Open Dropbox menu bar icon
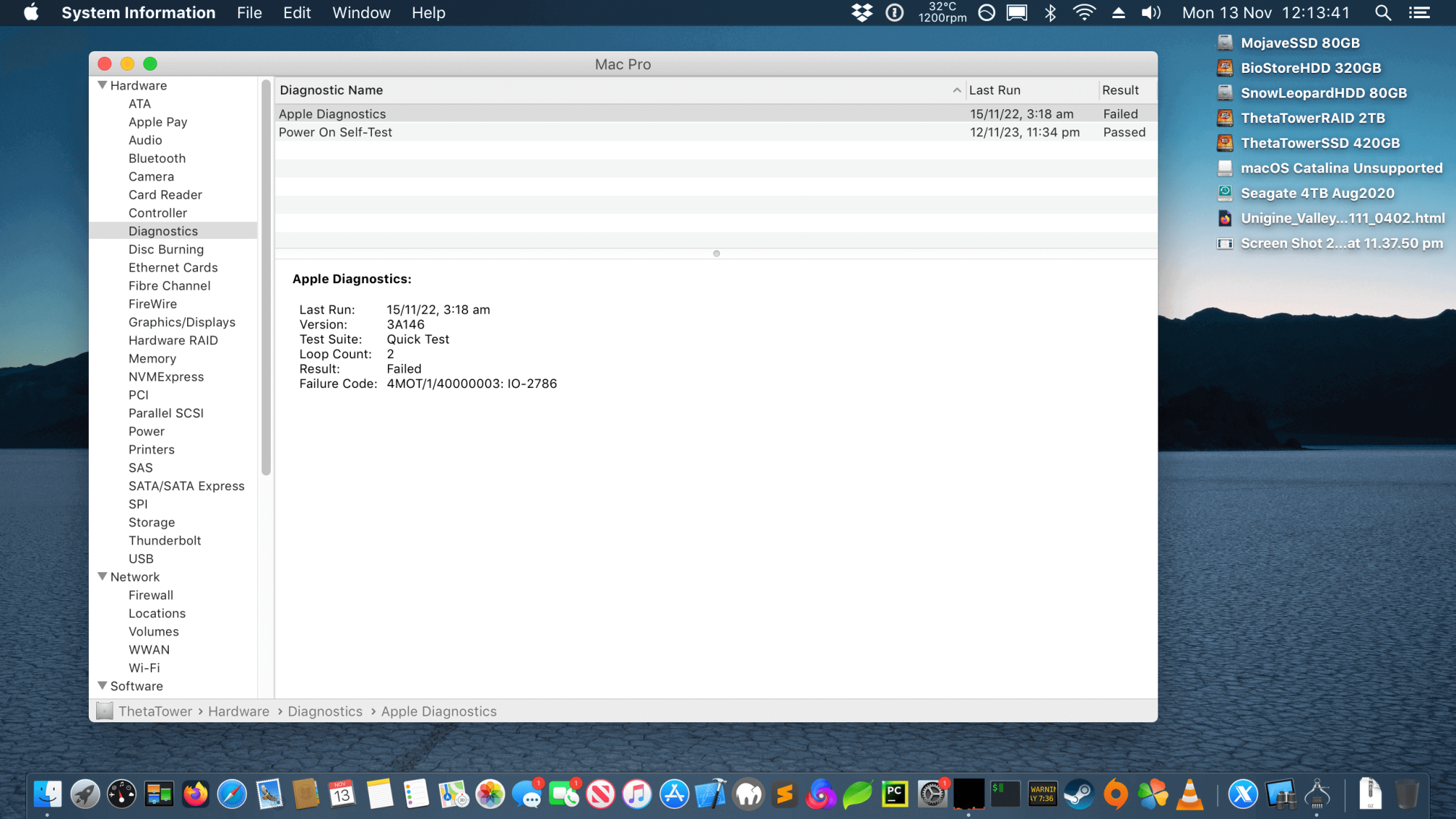 862,12
